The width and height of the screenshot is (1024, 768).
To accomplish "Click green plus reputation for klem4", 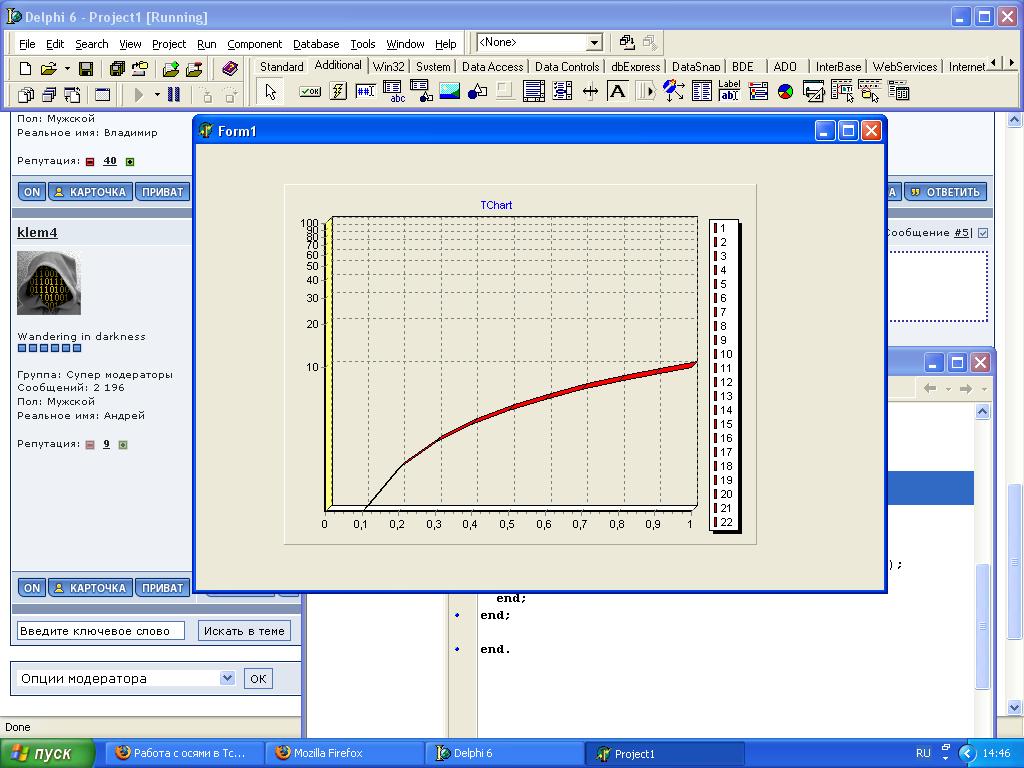I will pos(123,445).
